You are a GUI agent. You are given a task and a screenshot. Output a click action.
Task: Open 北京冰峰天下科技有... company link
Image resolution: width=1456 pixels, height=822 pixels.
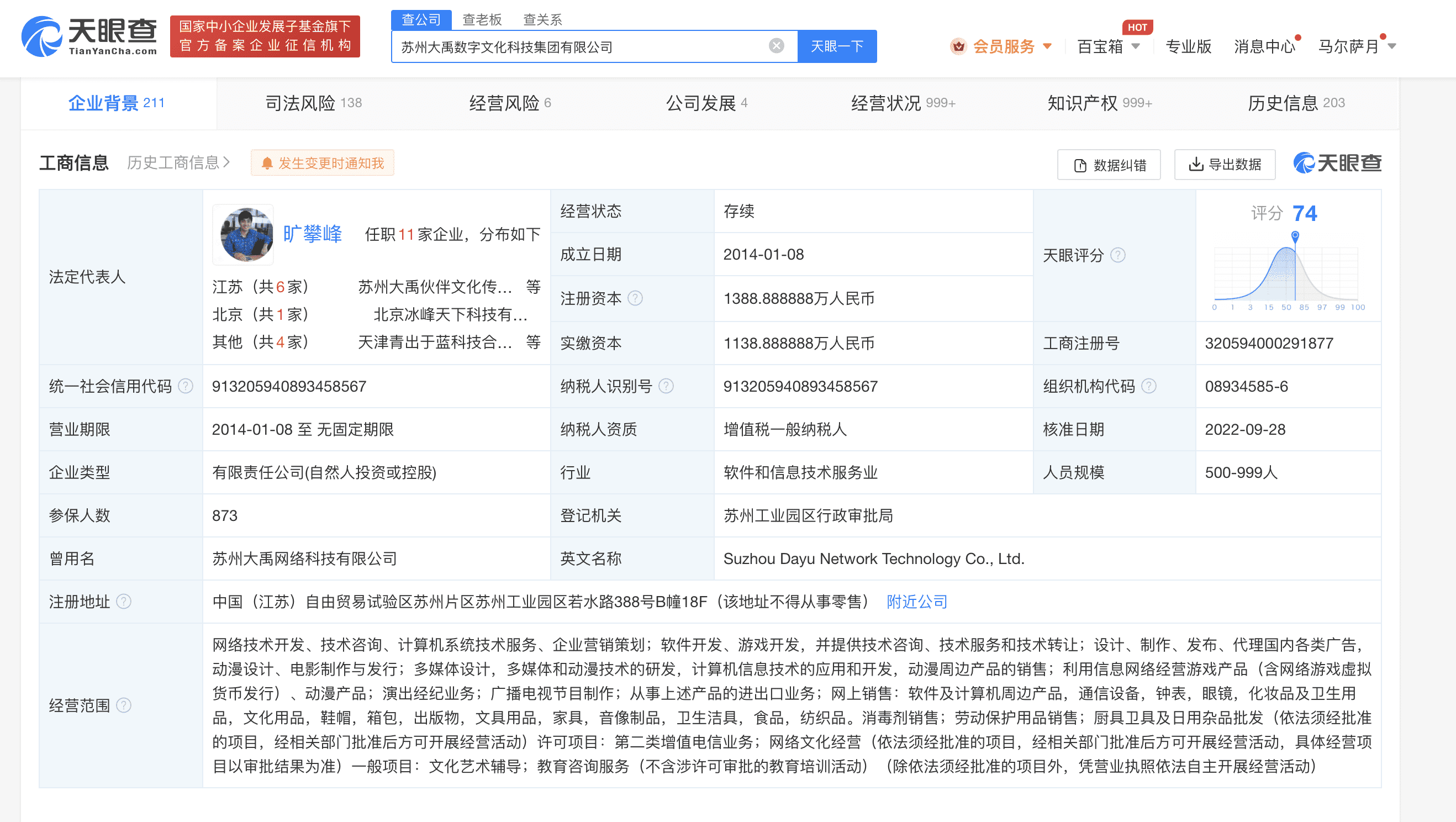click(450, 314)
